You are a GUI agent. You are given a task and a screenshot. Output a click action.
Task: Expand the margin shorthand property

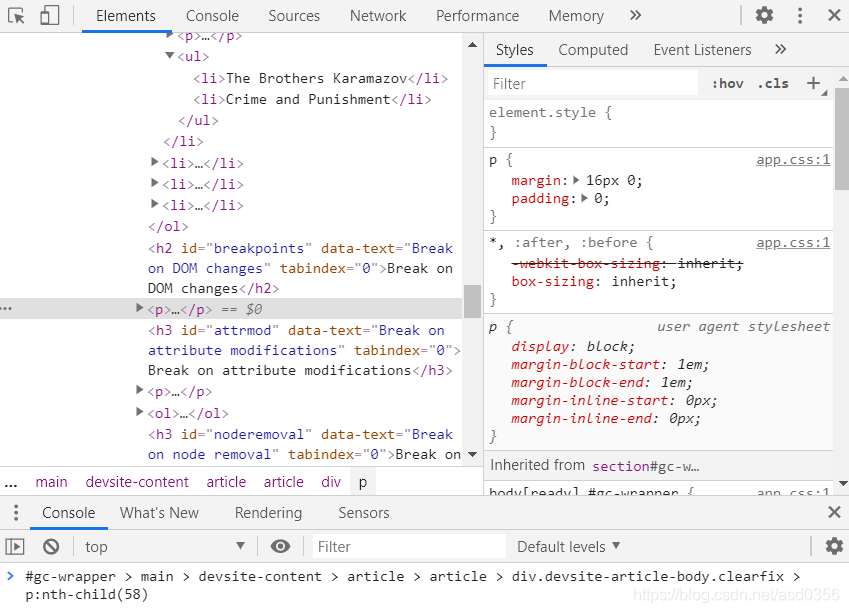(576, 180)
